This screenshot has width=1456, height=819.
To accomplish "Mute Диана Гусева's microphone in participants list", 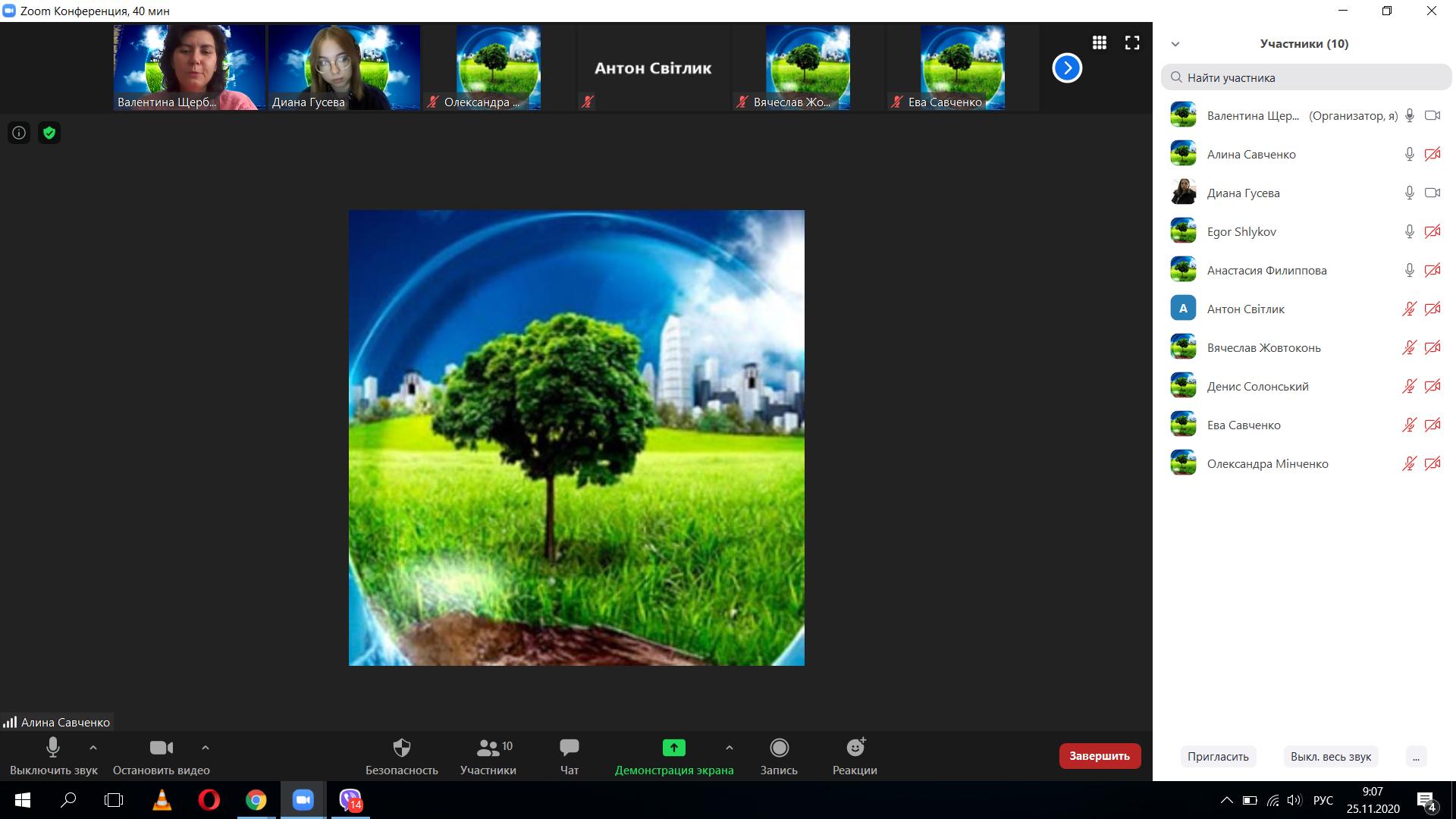I will pos(1408,193).
